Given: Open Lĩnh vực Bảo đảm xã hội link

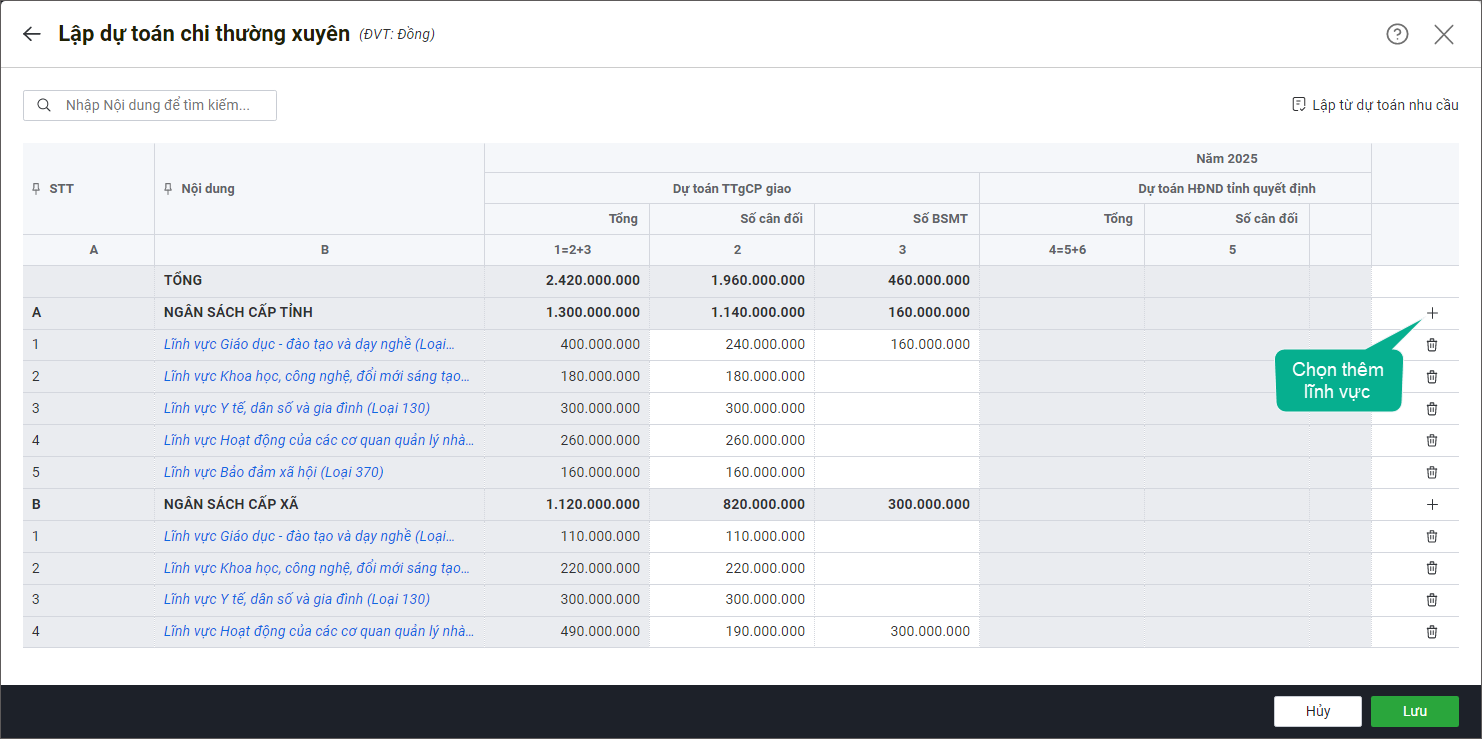Looking at the screenshot, I should 273,472.
